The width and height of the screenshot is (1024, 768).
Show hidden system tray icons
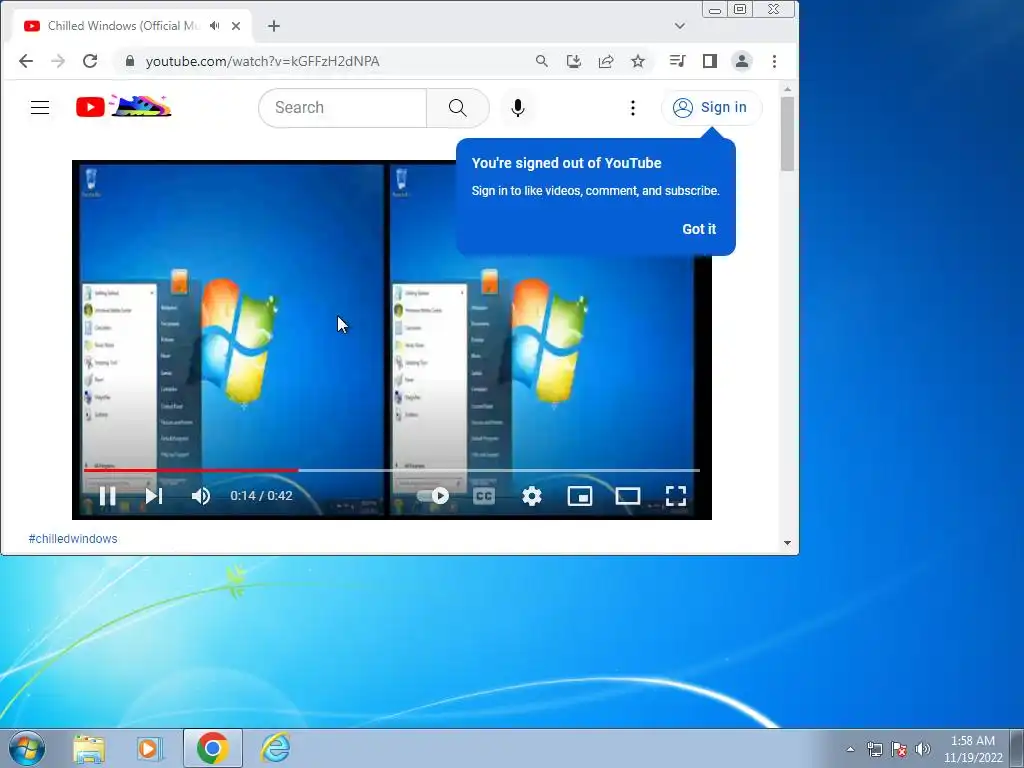pyautogui.click(x=850, y=749)
